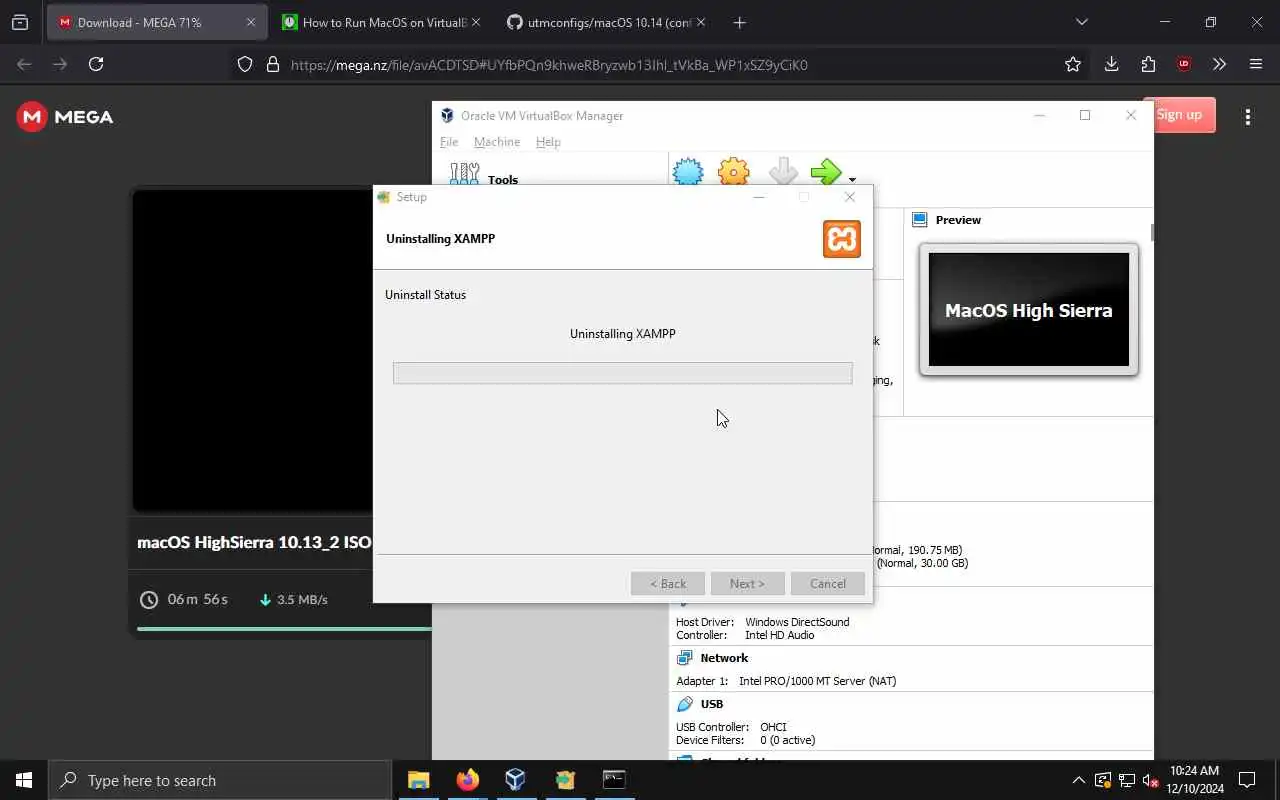Screen dimensions: 1280x800
Task: Click the uninstall progress bar
Action: 622,373
